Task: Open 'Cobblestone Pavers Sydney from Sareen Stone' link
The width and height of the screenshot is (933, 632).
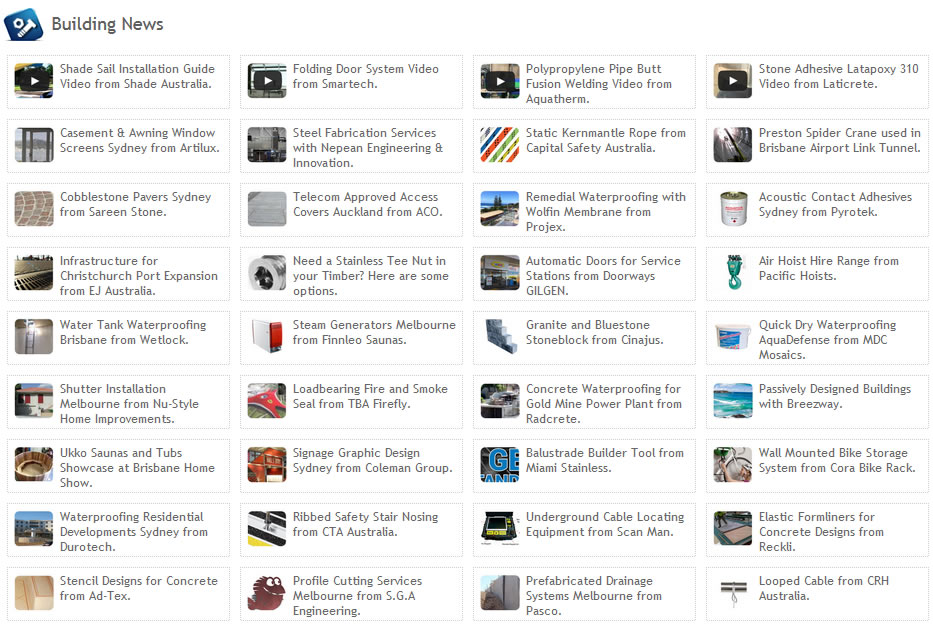Action: [x=136, y=204]
